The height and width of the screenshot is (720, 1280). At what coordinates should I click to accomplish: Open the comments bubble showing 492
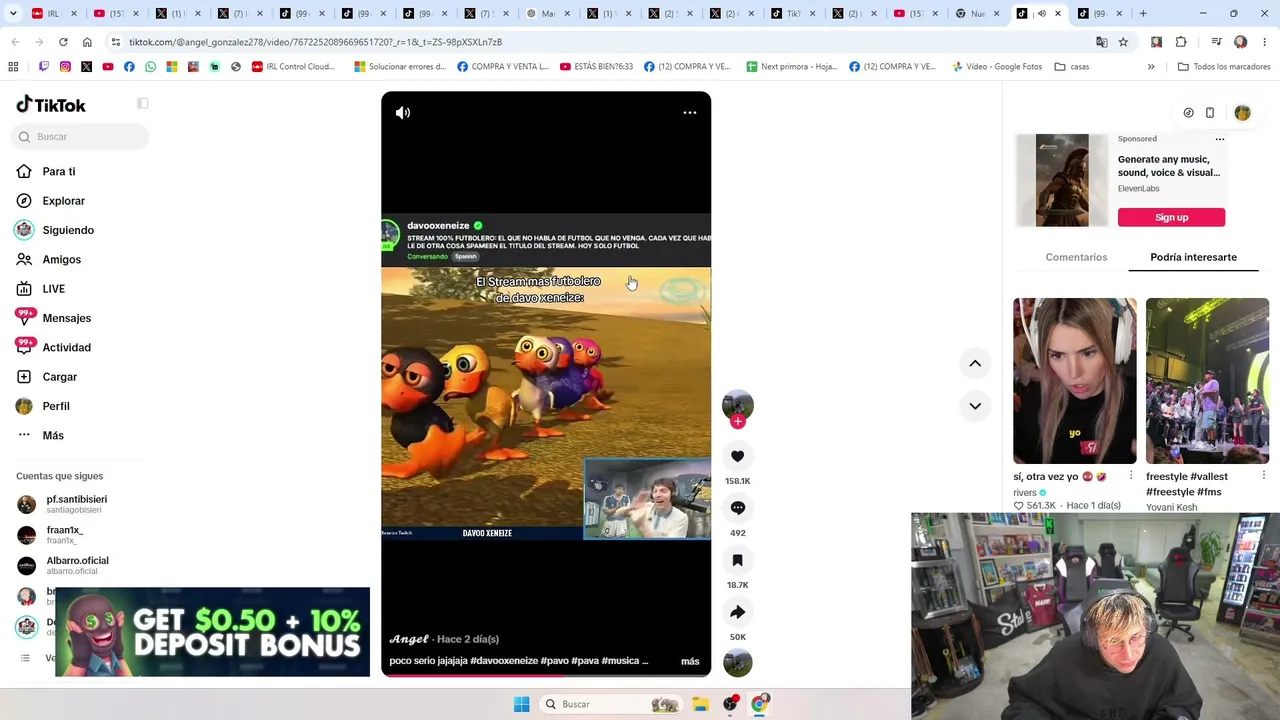(x=737, y=508)
